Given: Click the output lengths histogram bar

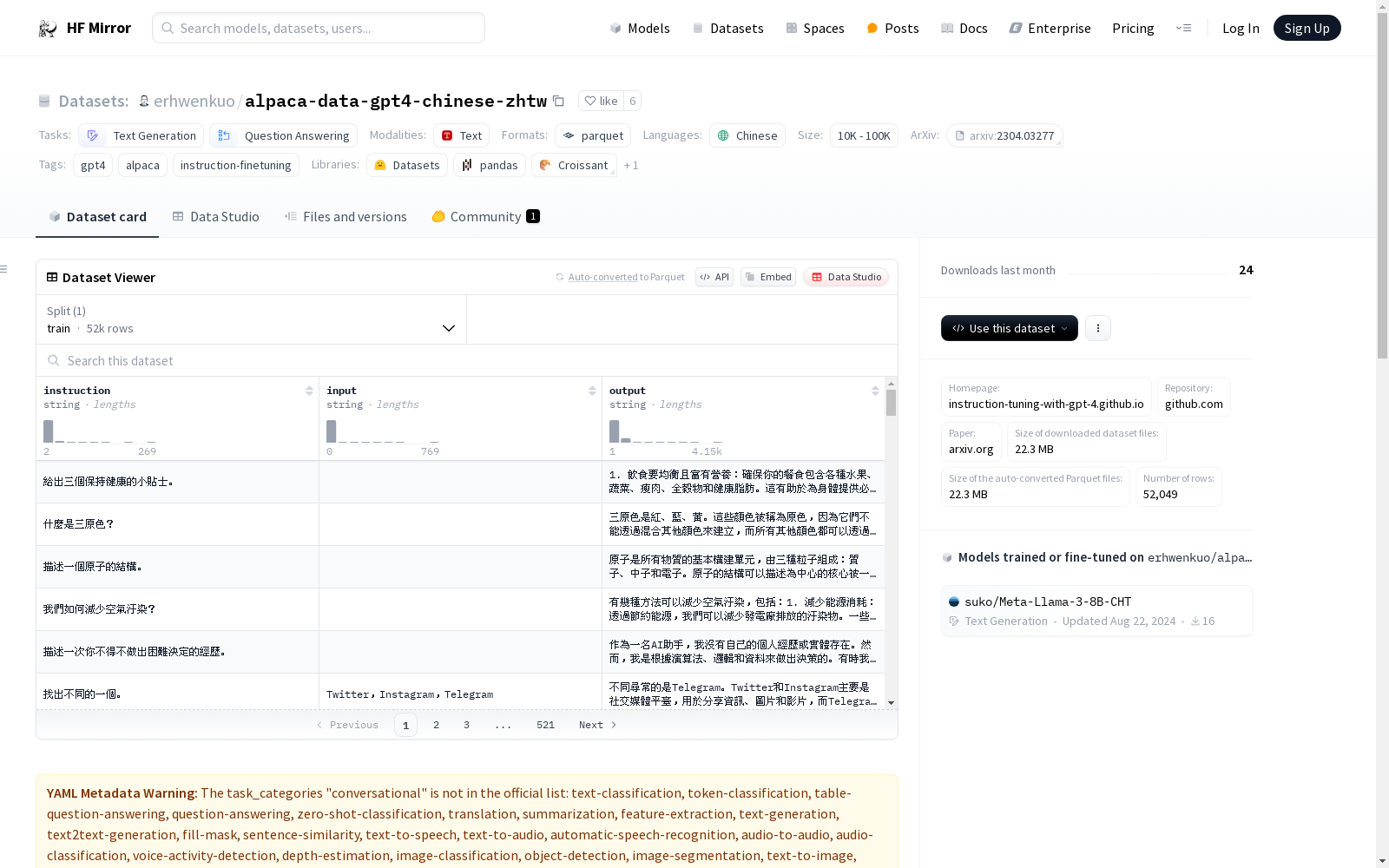Looking at the screenshot, I should pos(614,431).
